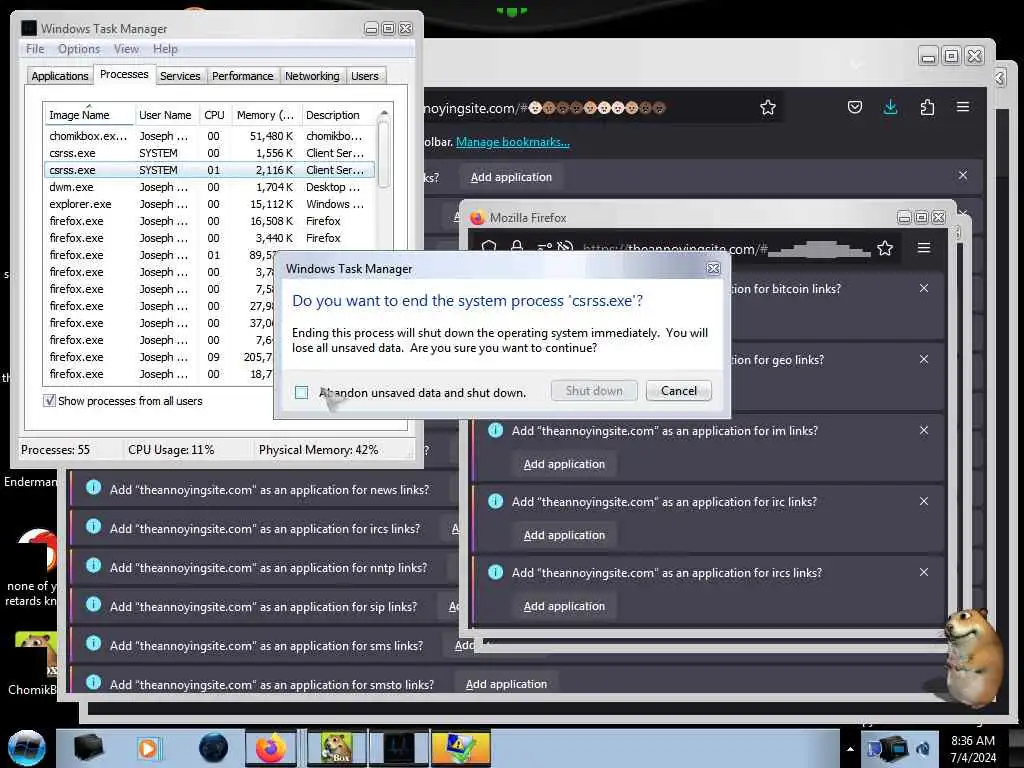Dismiss the geo links notification

coord(923,359)
